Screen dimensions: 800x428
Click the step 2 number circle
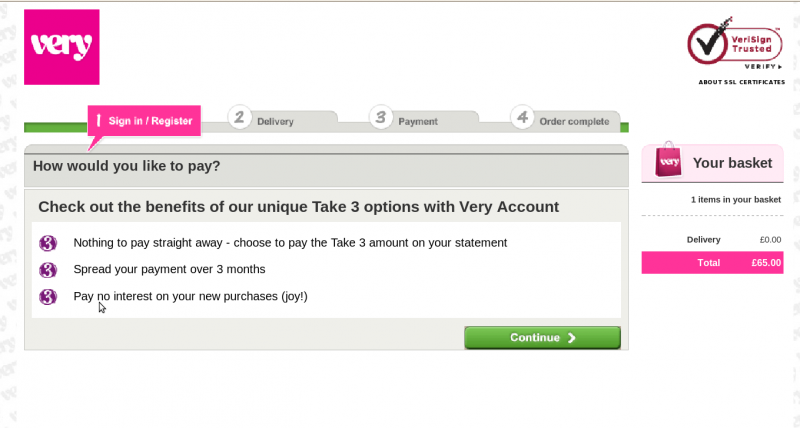click(x=239, y=117)
